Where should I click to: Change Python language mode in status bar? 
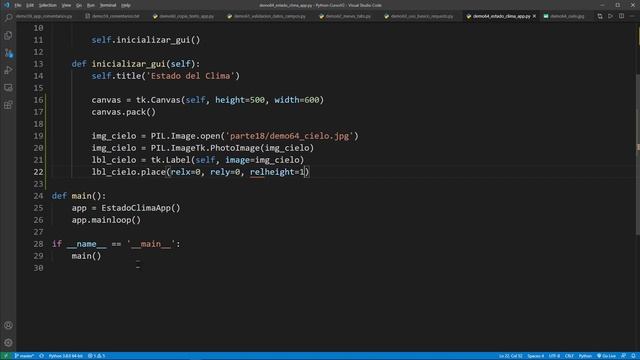coord(584,356)
